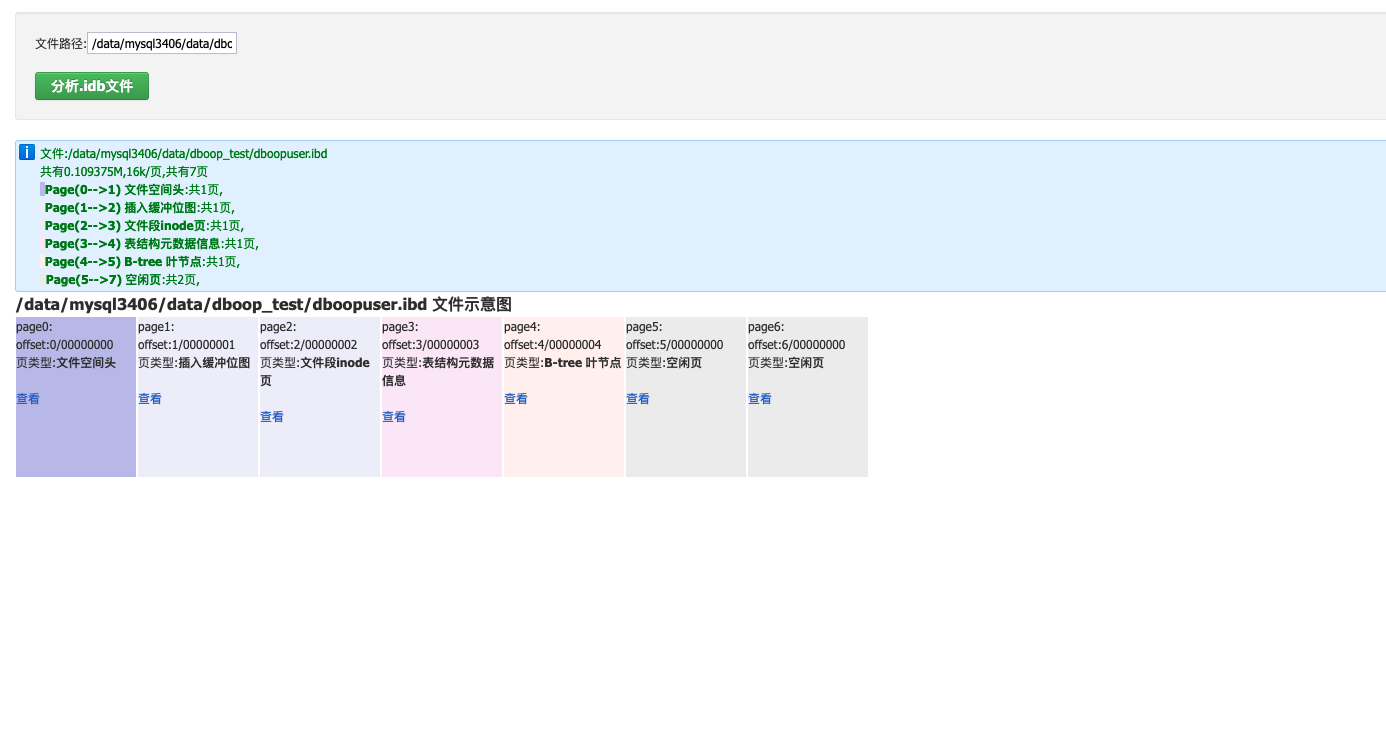Click the purple page0 block title
The width and height of the screenshot is (1386, 742).
(34, 327)
